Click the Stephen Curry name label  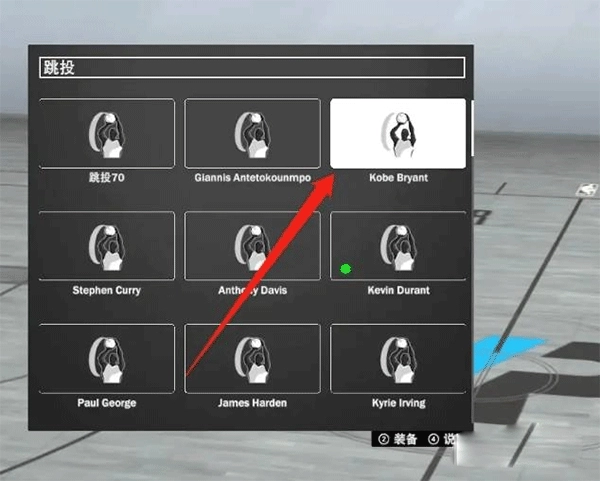coord(107,291)
